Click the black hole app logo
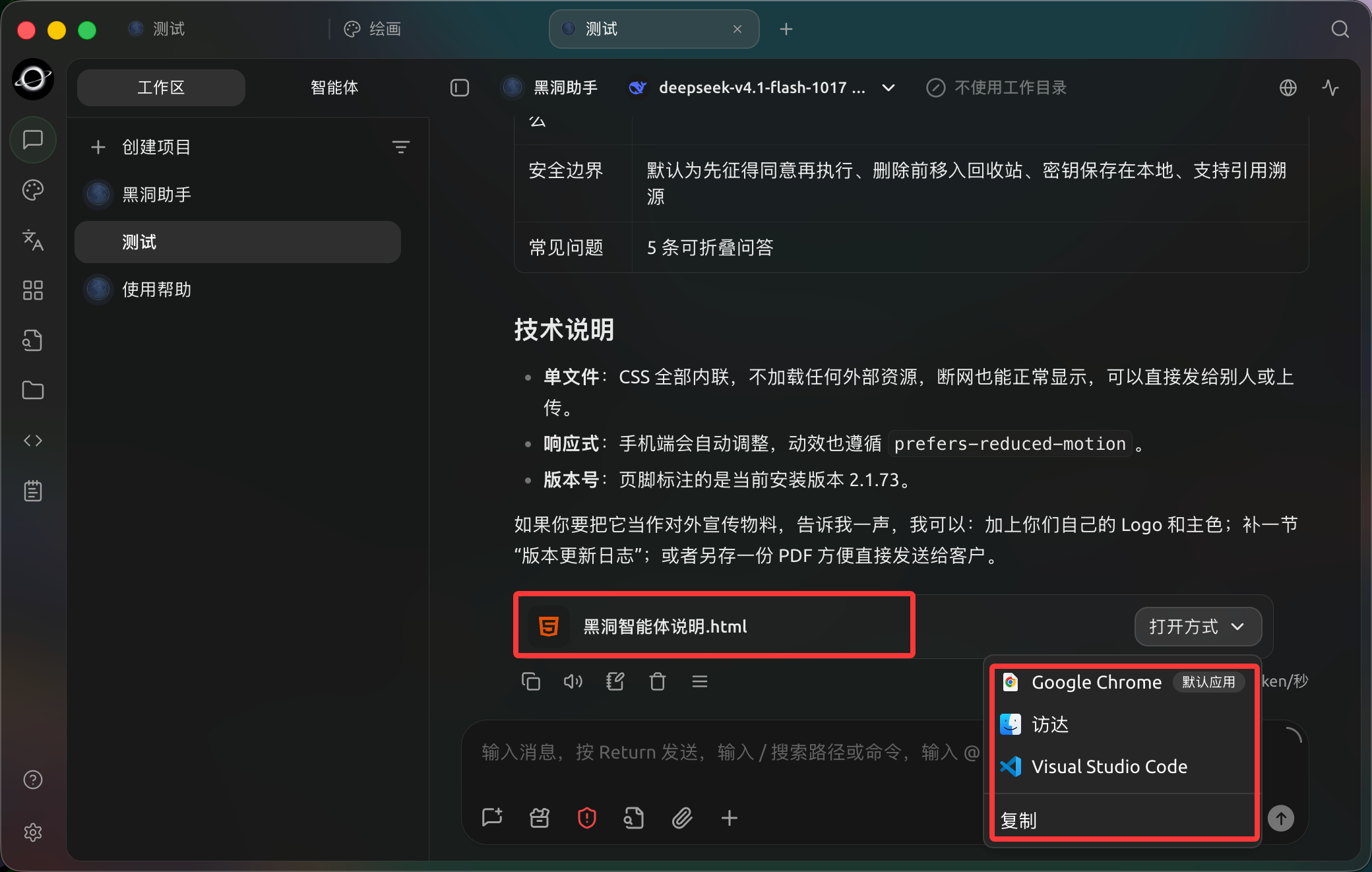The image size is (1372, 872). (x=33, y=79)
